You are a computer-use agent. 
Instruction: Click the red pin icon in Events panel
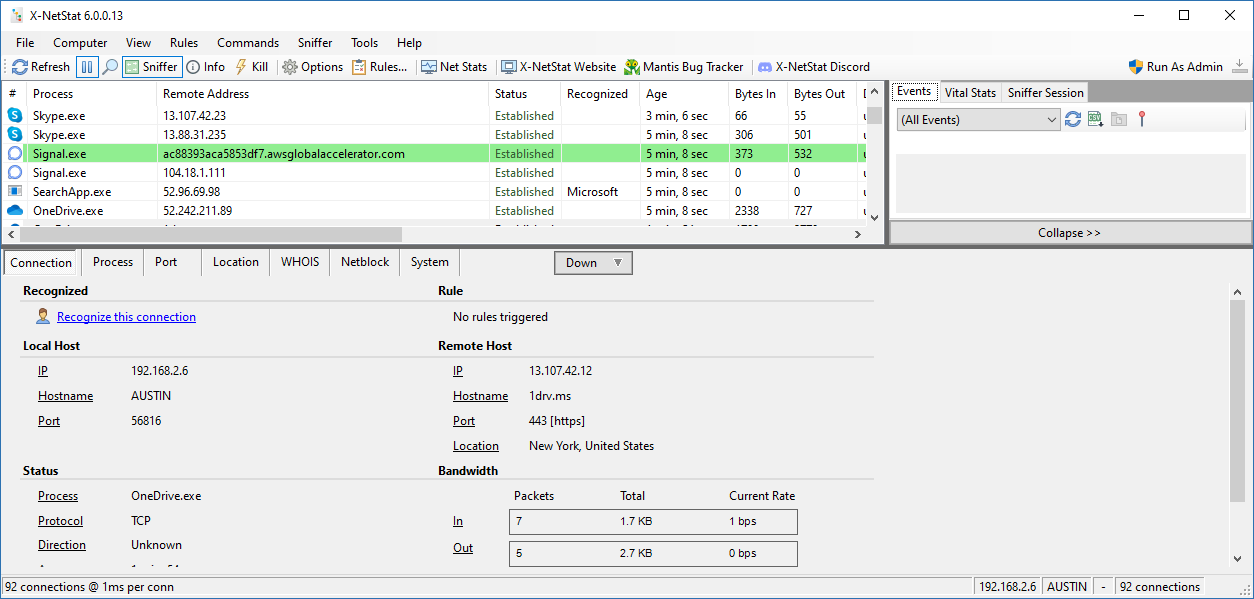click(x=1141, y=119)
